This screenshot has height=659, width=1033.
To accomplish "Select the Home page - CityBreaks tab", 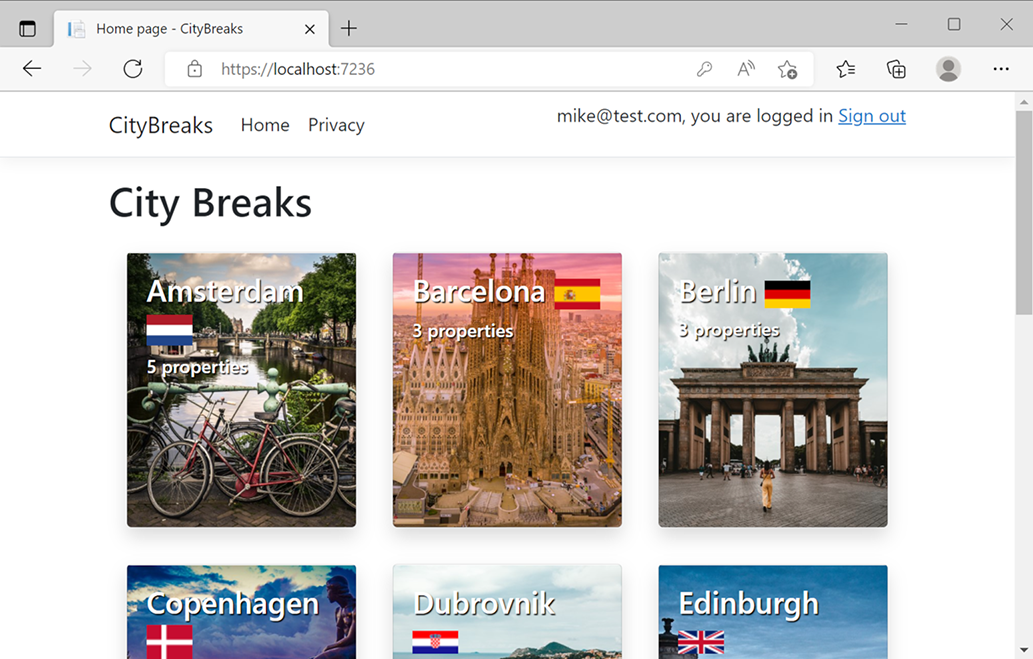I will (191, 29).
